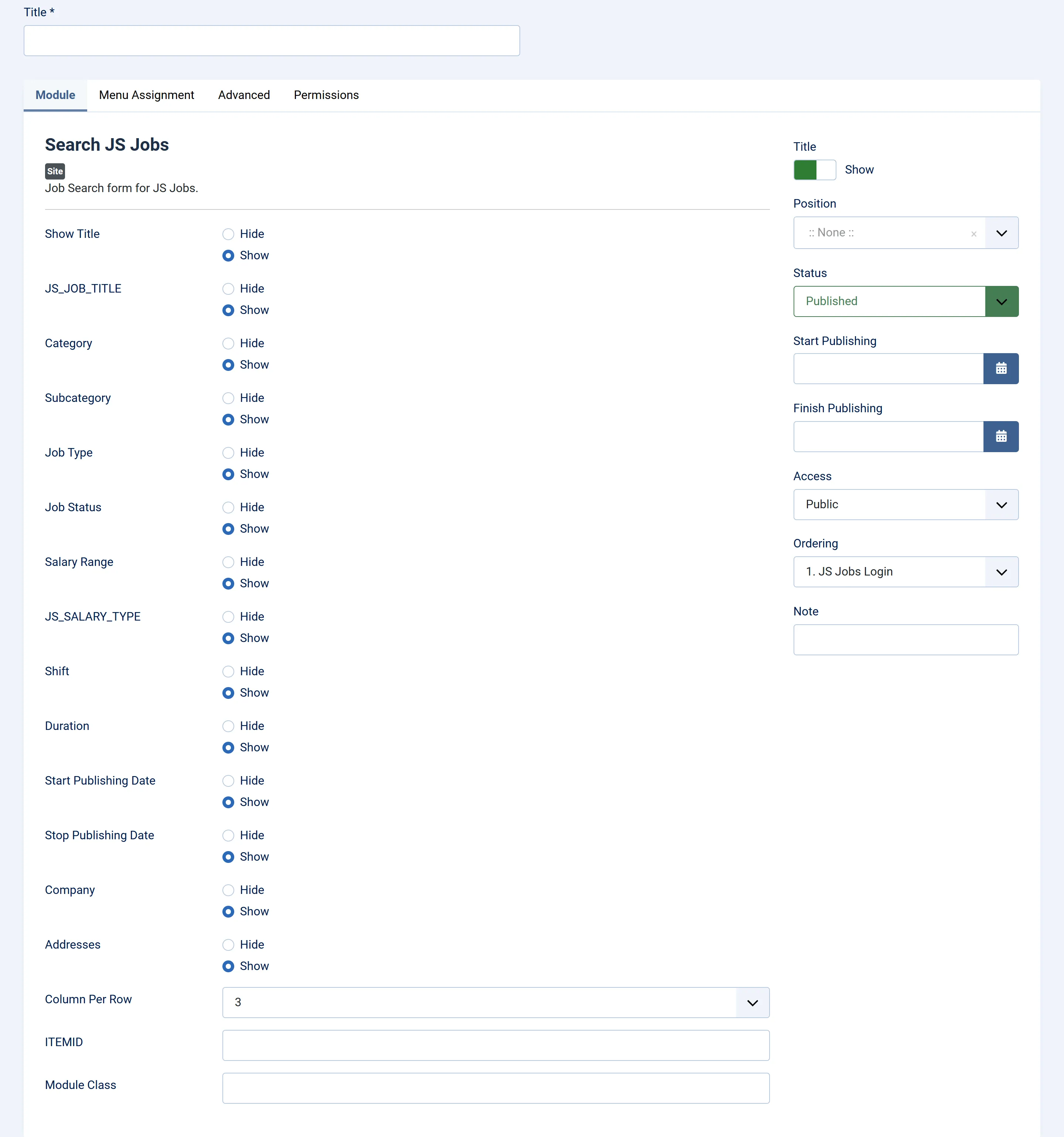Open the Ordering dropdown
Viewport: 1064px width, 1137px height.
906,572
